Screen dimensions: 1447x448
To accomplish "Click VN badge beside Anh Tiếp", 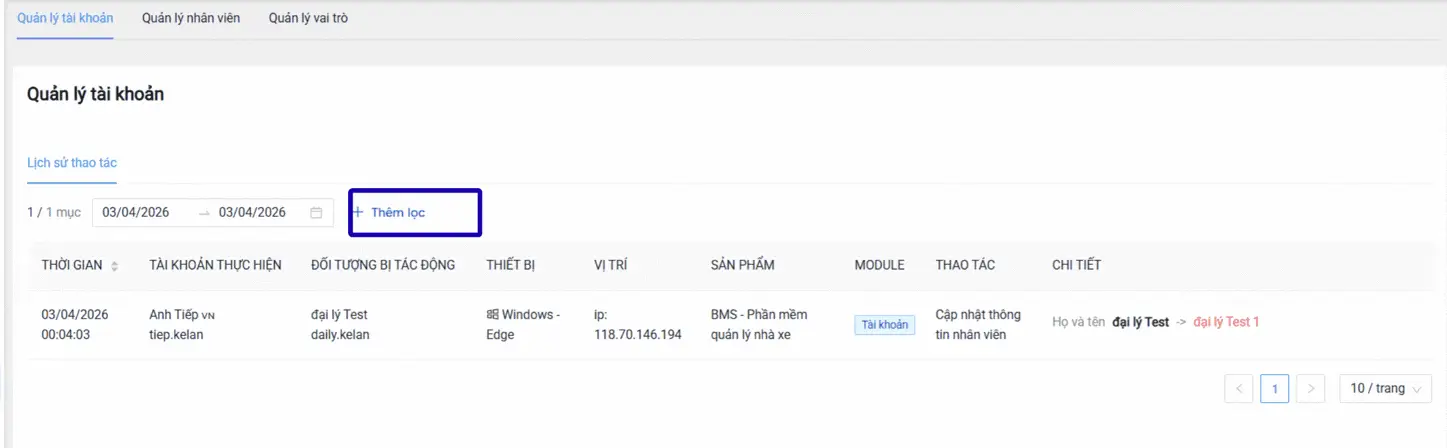I will 208,316.
